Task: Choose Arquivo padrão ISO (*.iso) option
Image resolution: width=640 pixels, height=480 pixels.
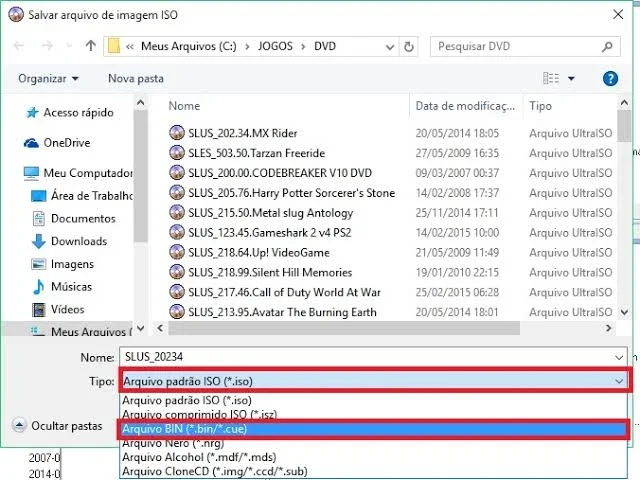Action: [x=373, y=400]
